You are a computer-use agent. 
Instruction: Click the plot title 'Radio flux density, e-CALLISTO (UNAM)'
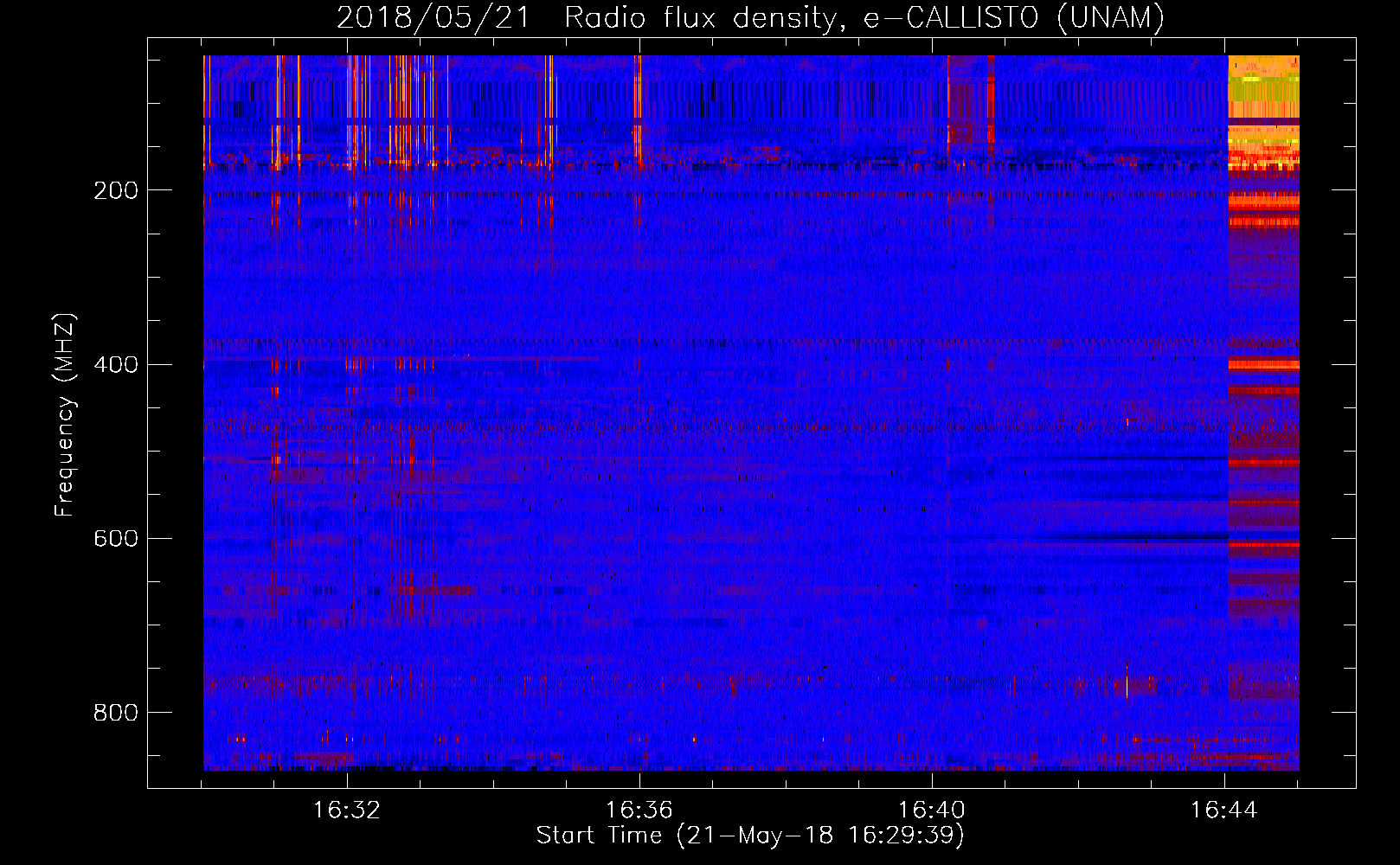(x=864, y=17)
